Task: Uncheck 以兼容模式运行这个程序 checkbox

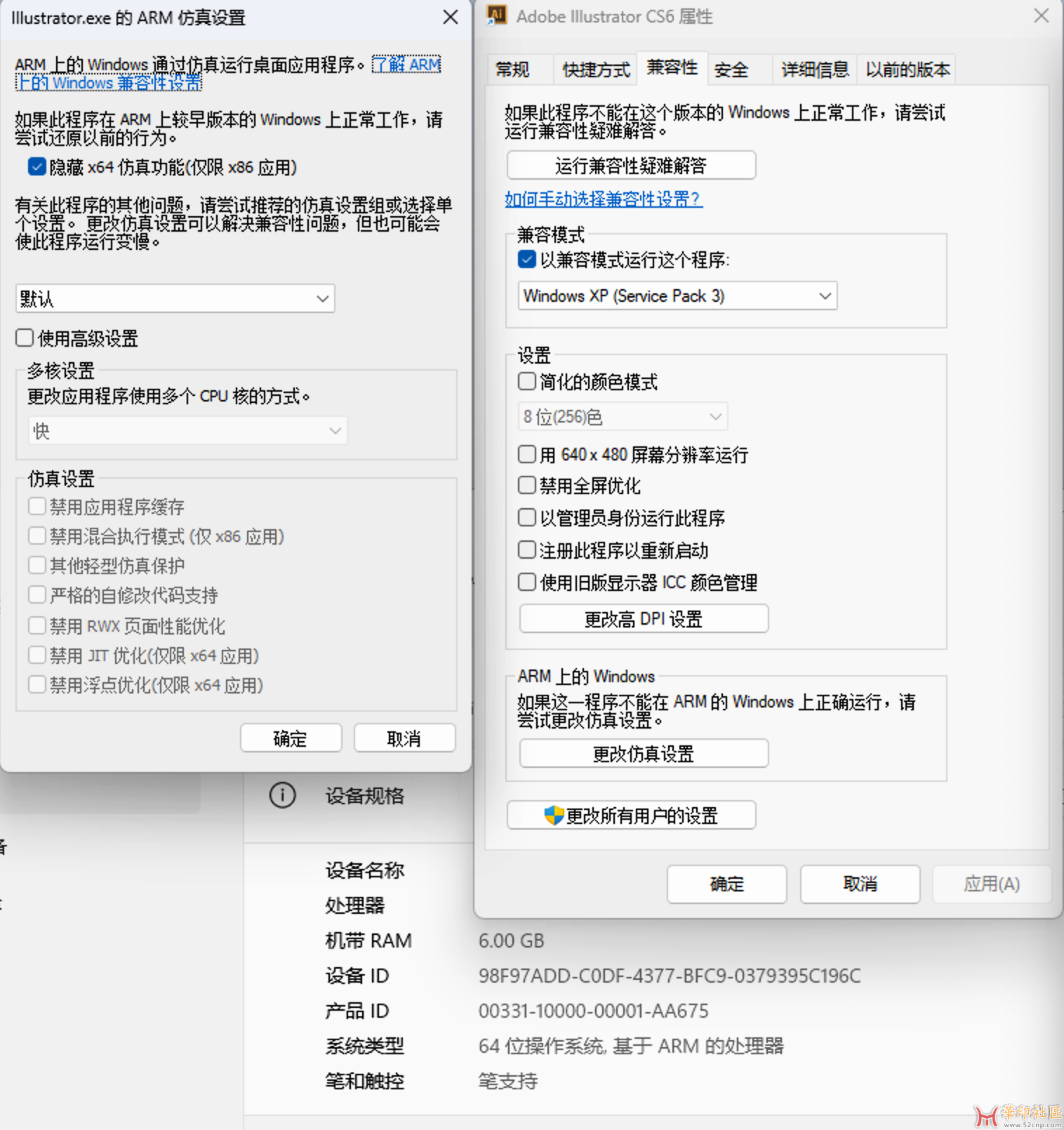Action: click(527, 260)
